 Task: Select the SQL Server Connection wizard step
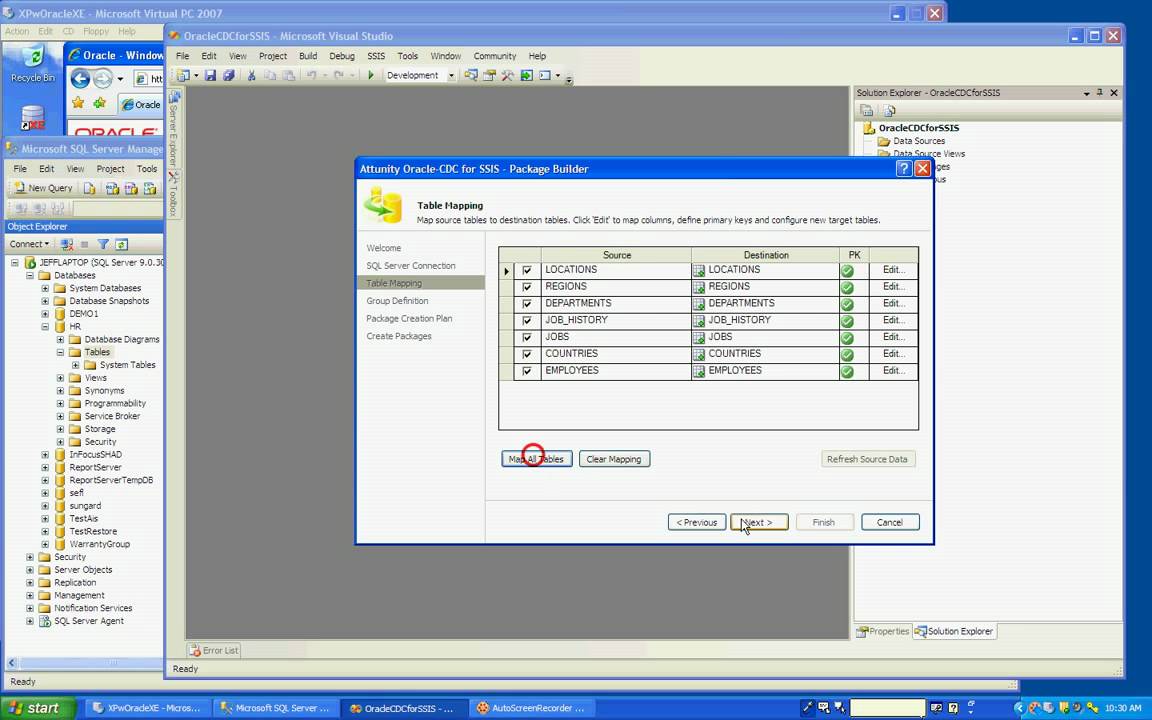411,265
